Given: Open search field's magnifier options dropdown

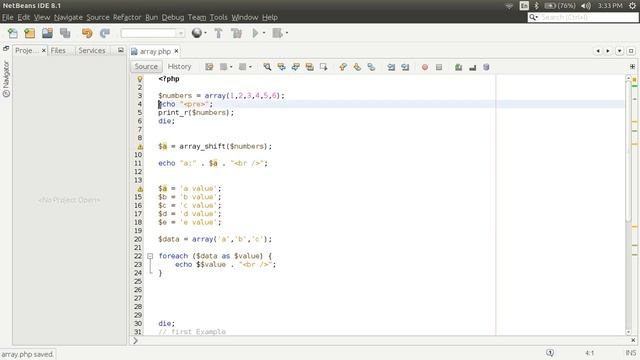Looking at the screenshot, I should pyautogui.click(x=533, y=17).
